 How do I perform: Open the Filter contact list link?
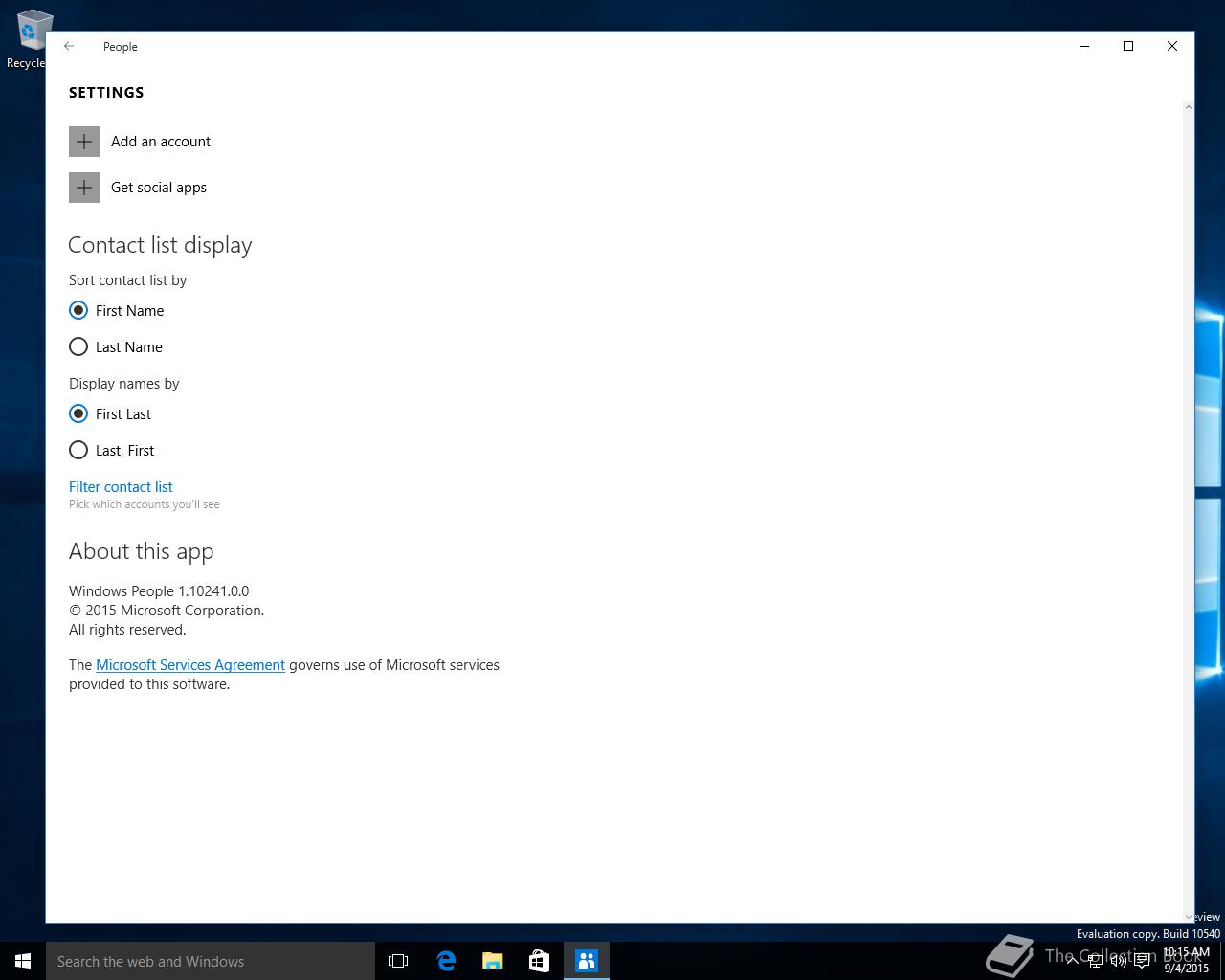(121, 486)
